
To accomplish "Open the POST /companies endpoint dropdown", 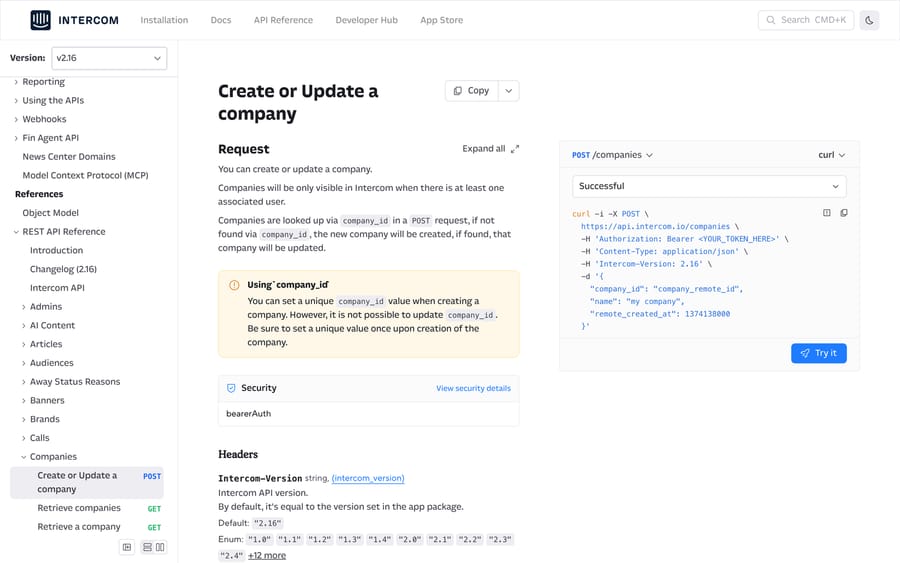I will 612,155.
